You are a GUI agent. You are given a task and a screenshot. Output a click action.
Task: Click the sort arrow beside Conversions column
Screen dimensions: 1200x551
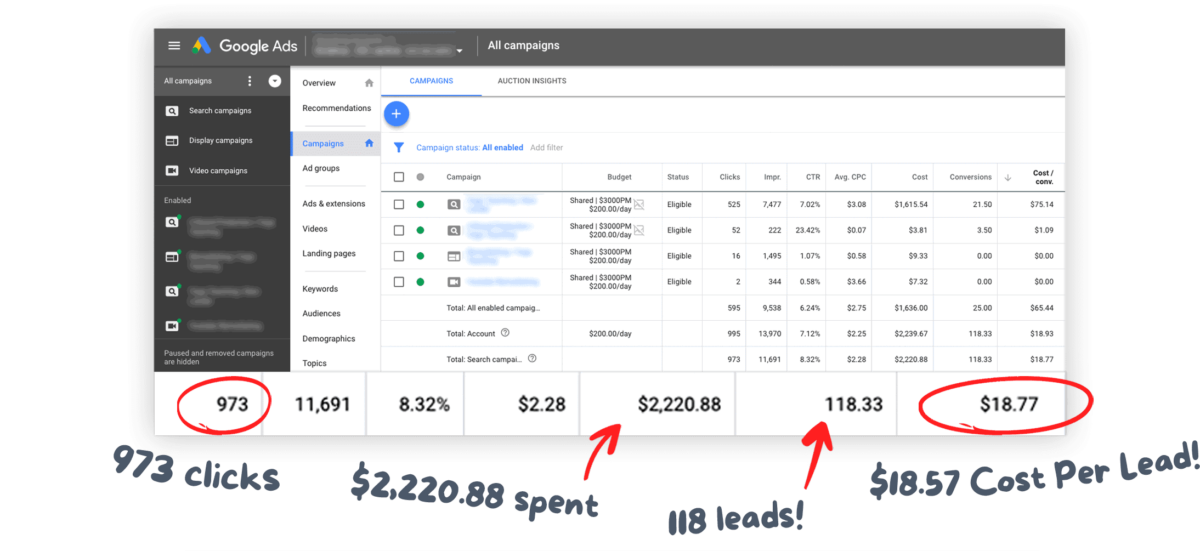click(x=1007, y=177)
